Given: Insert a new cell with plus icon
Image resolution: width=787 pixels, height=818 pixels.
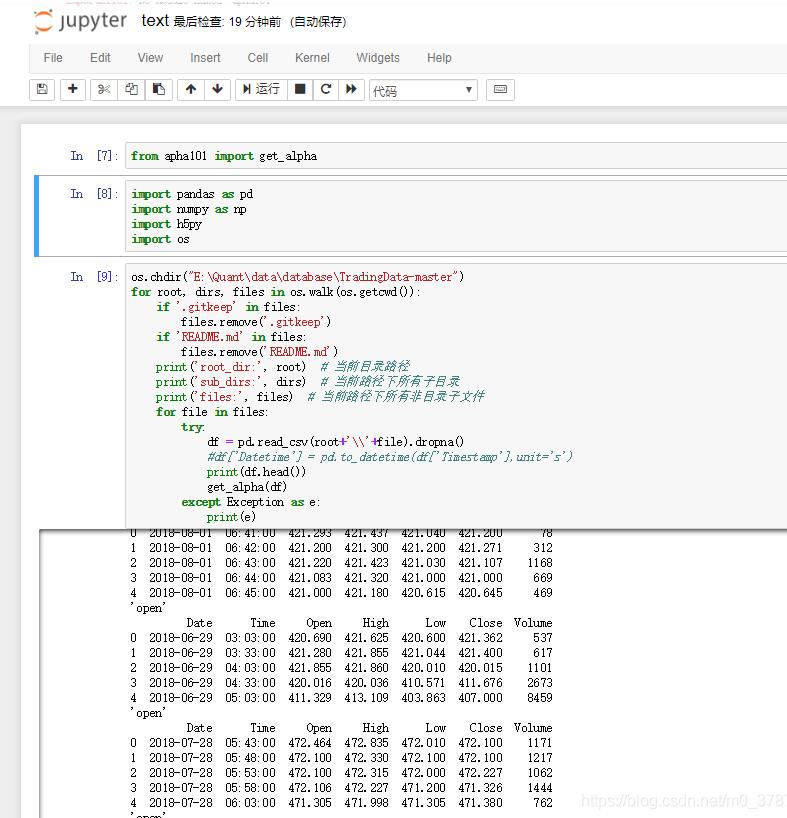Looking at the screenshot, I should (73, 89).
